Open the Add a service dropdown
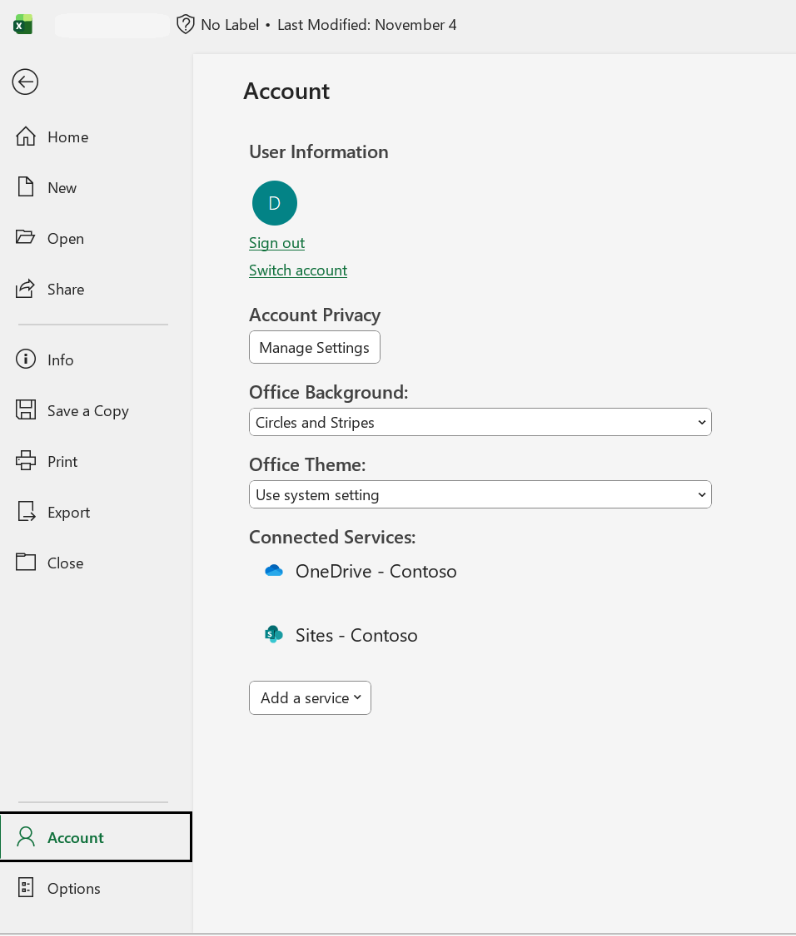This screenshot has height=936, width=796. (310, 697)
